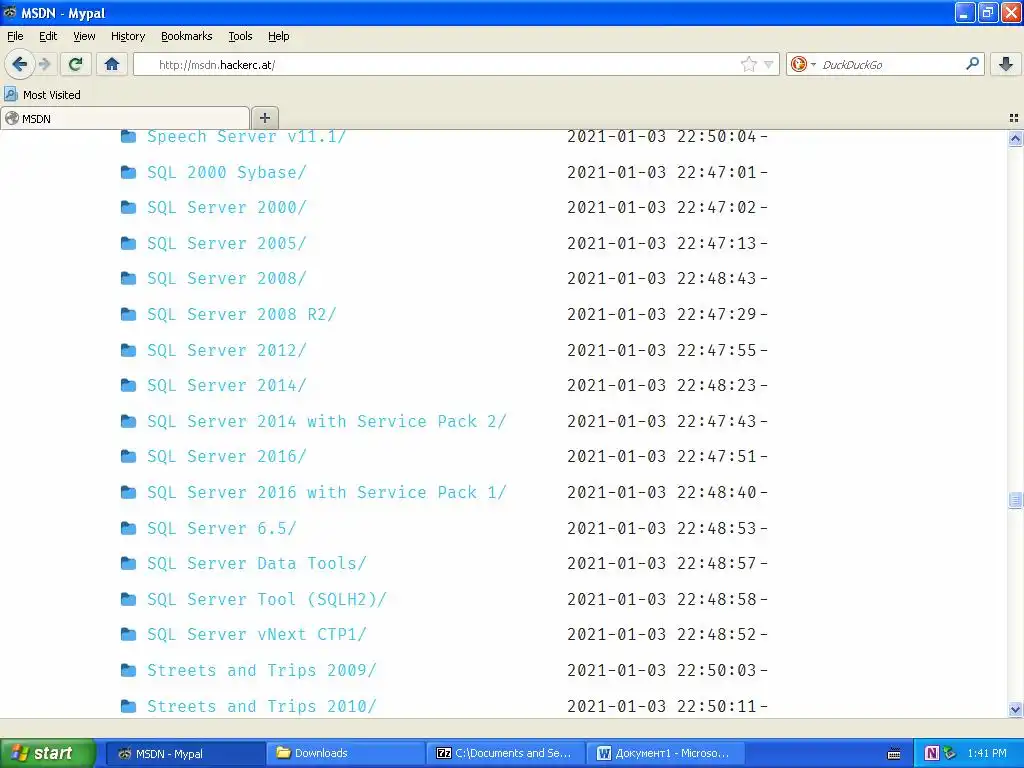Click the Forward navigation arrow
This screenshot has width=1024, height=768.
click(x=45, y=64)
